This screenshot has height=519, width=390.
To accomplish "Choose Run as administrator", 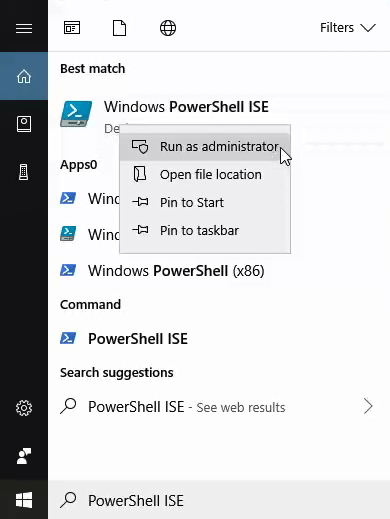I will coord(205,147).
